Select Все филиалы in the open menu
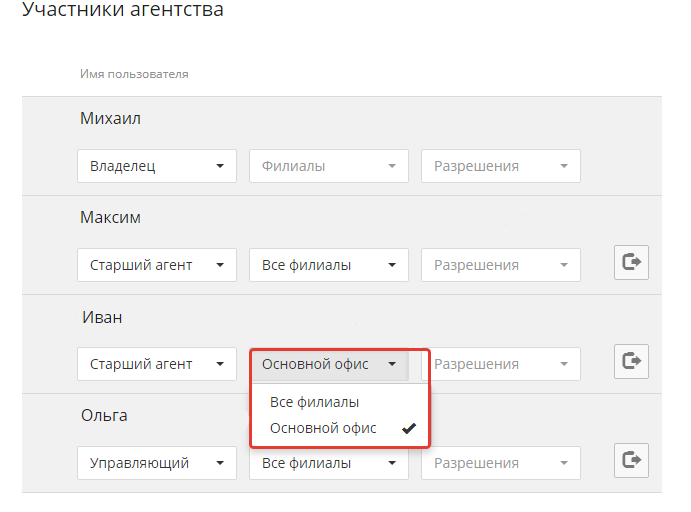 point(314,402)
